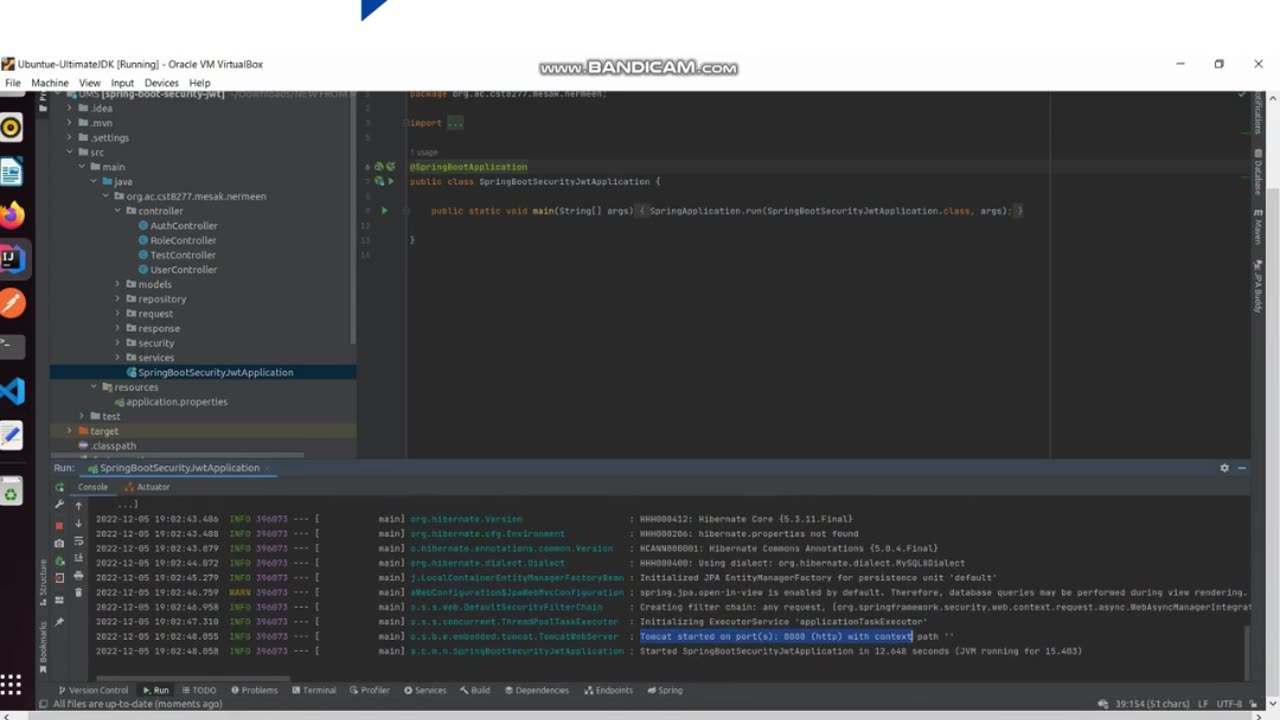Open VirtualBox View menu
Image resolution: width=1280 pixels, height=720 pixels.
point(90,83)
